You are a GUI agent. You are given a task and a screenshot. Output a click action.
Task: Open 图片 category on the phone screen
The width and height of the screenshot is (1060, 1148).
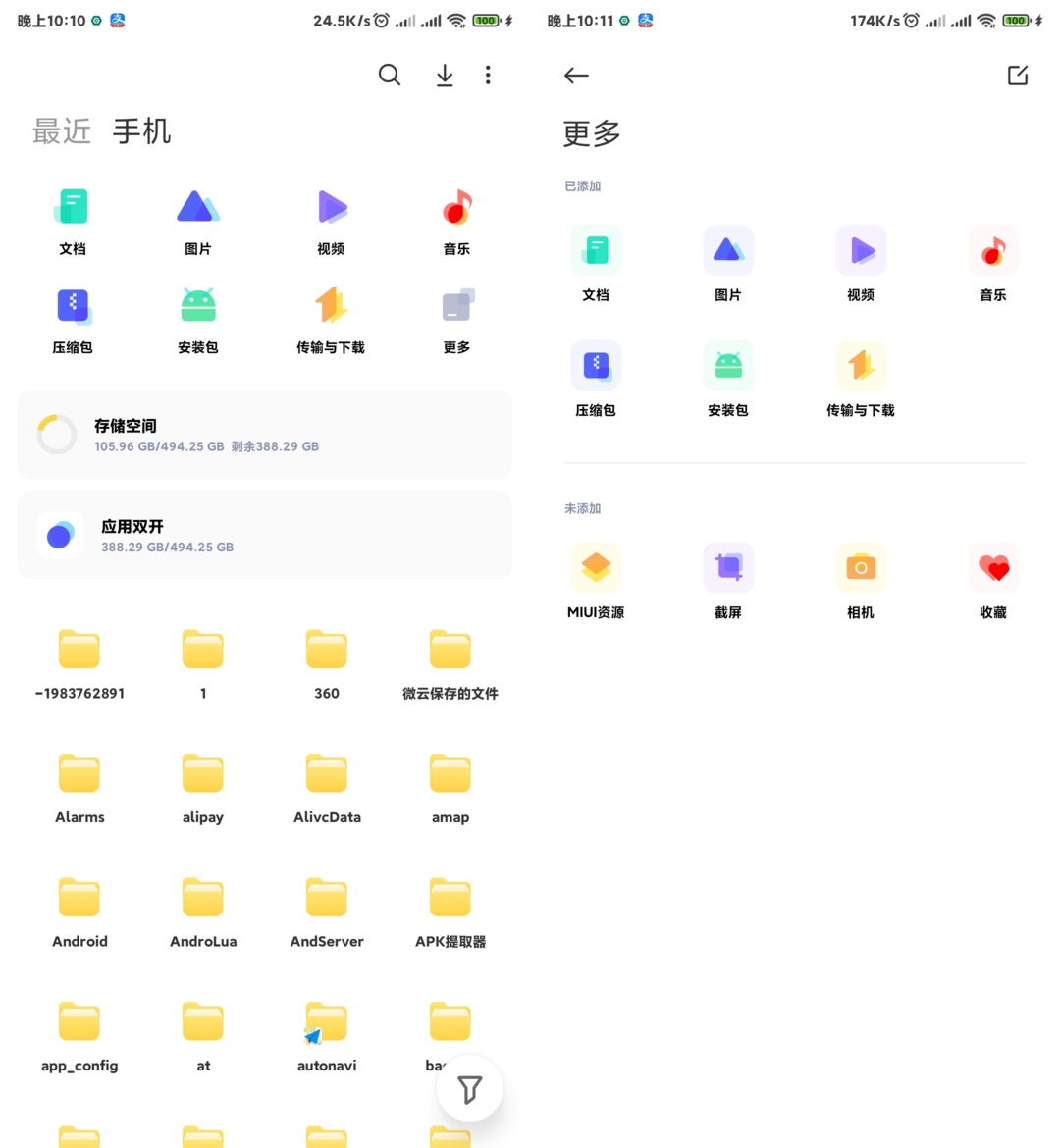198,222
